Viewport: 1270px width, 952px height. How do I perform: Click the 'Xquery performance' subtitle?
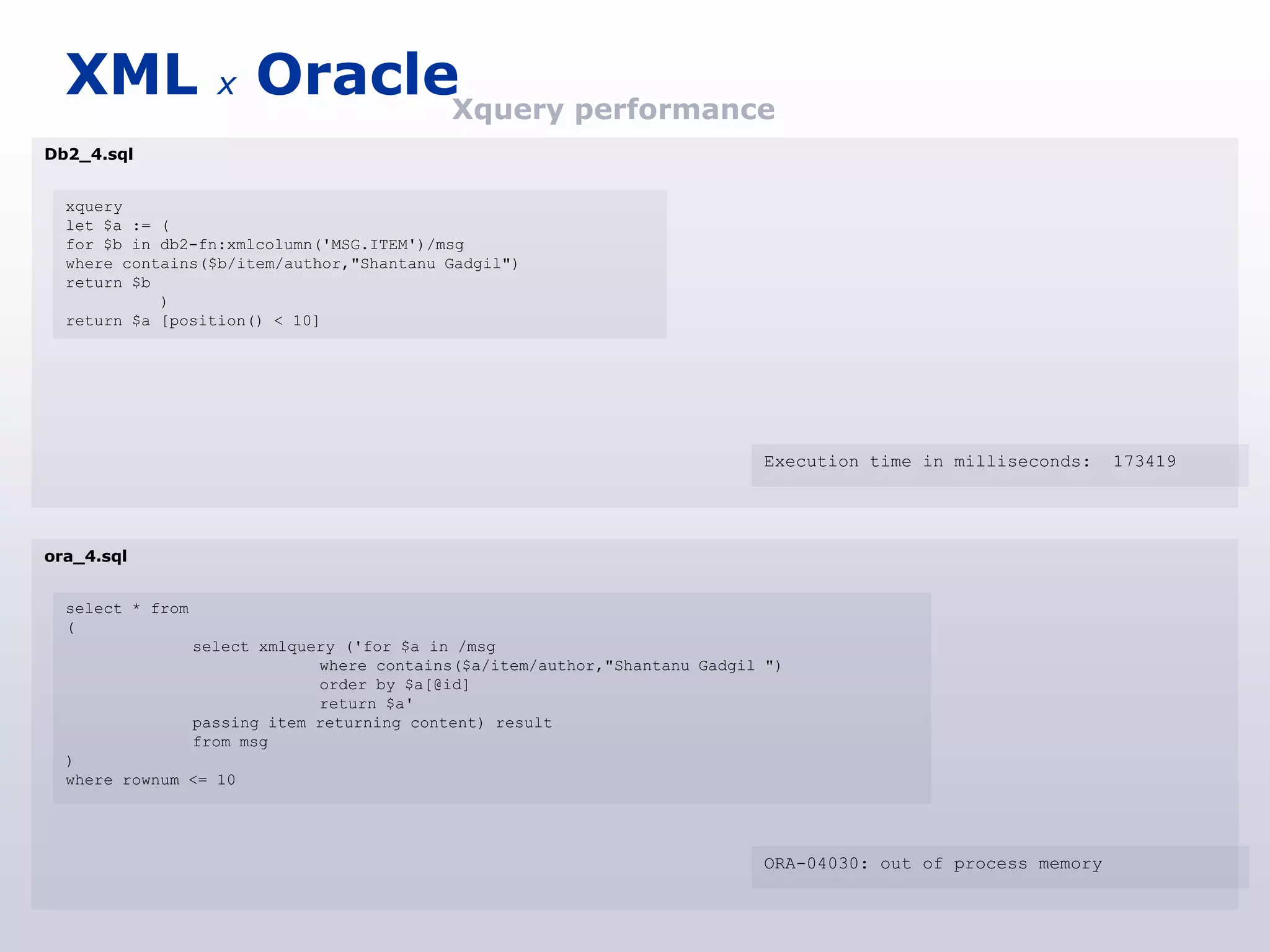click(613, 110)
